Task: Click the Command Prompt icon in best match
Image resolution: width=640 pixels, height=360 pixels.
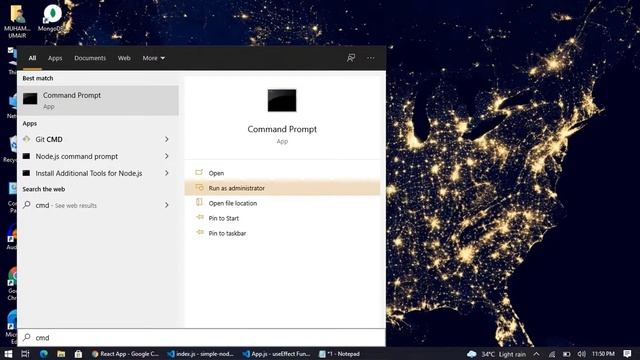Action: [x=30, y=99]
